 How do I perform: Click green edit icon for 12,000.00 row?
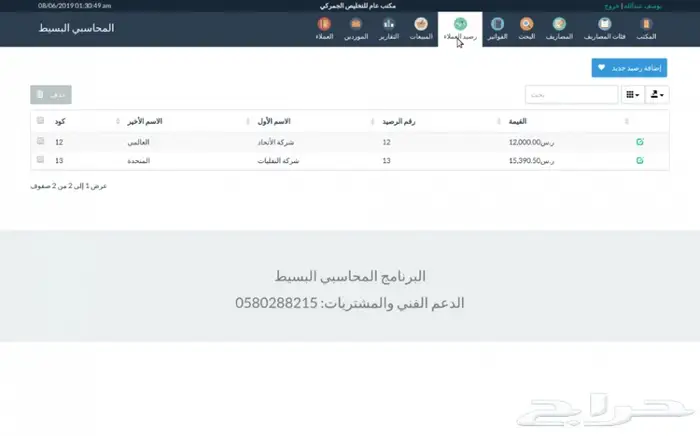[x=640, y=142]
